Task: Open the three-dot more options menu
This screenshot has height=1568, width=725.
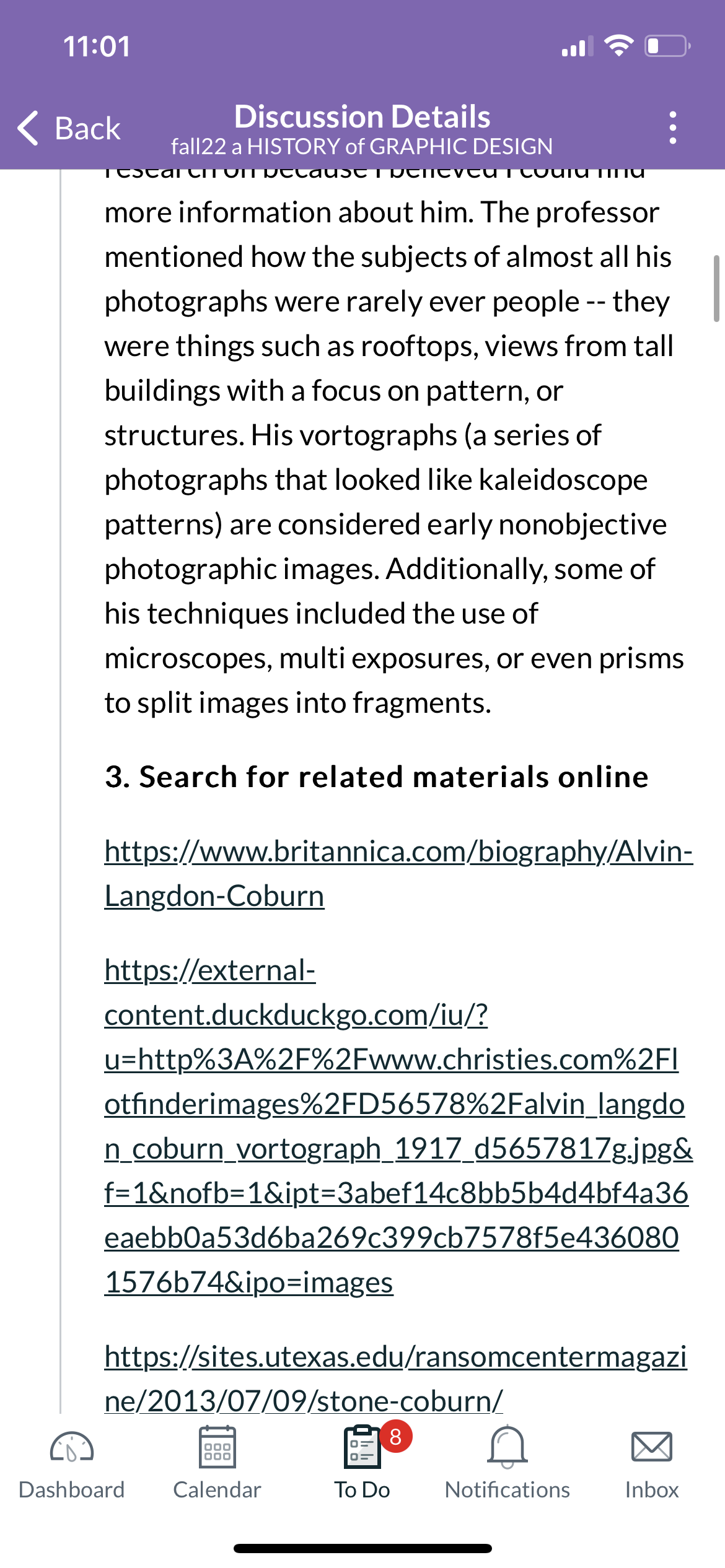Action: (673, 128)
